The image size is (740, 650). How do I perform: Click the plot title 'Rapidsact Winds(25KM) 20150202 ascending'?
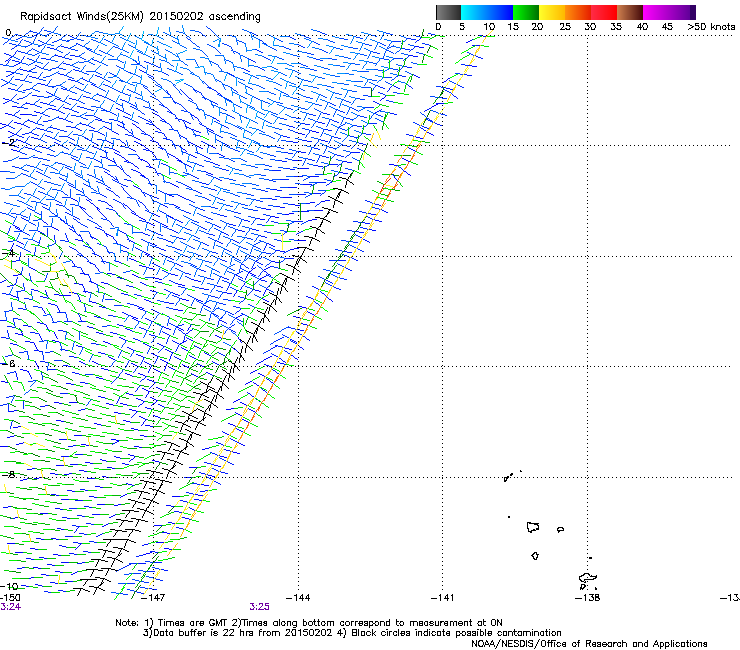(x=140, y=17)
